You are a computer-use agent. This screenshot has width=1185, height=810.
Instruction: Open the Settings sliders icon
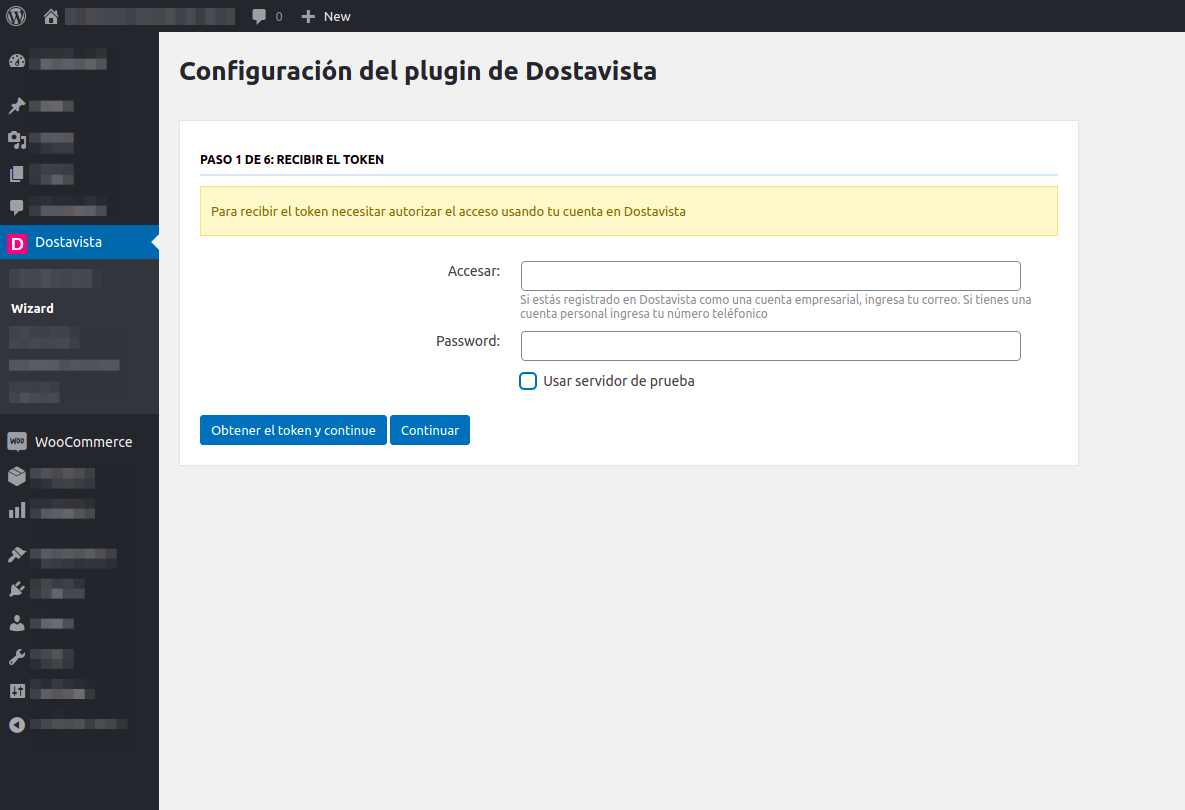click(x=17, y=691)
